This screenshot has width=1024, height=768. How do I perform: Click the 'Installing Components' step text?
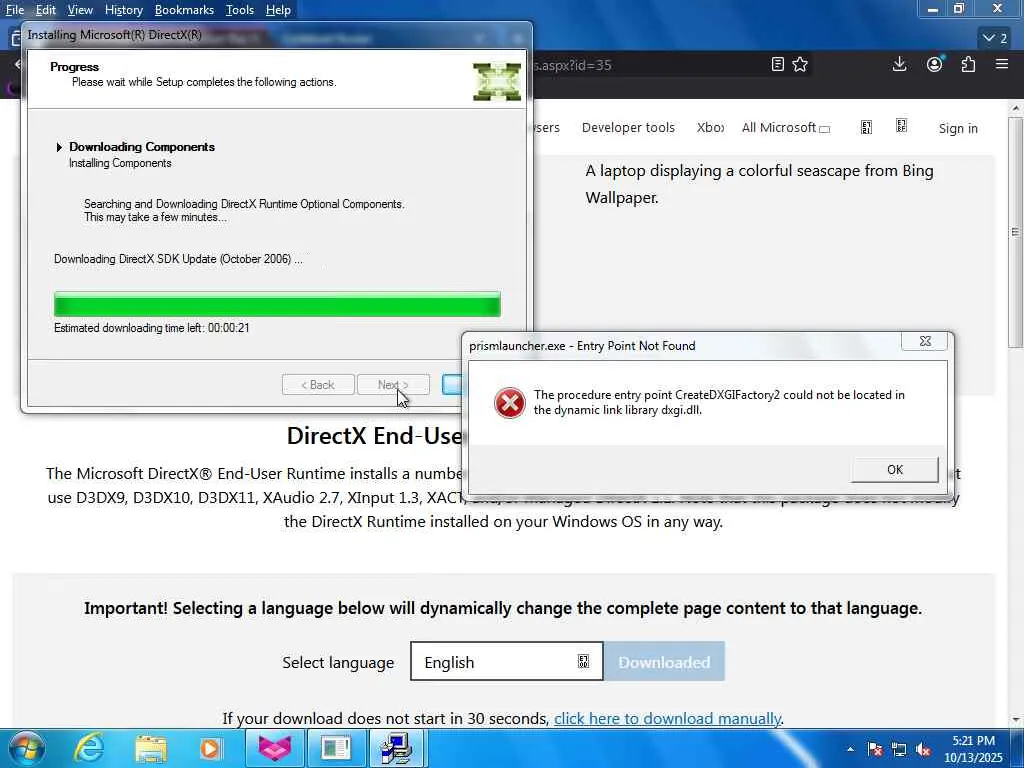(120, 163)
